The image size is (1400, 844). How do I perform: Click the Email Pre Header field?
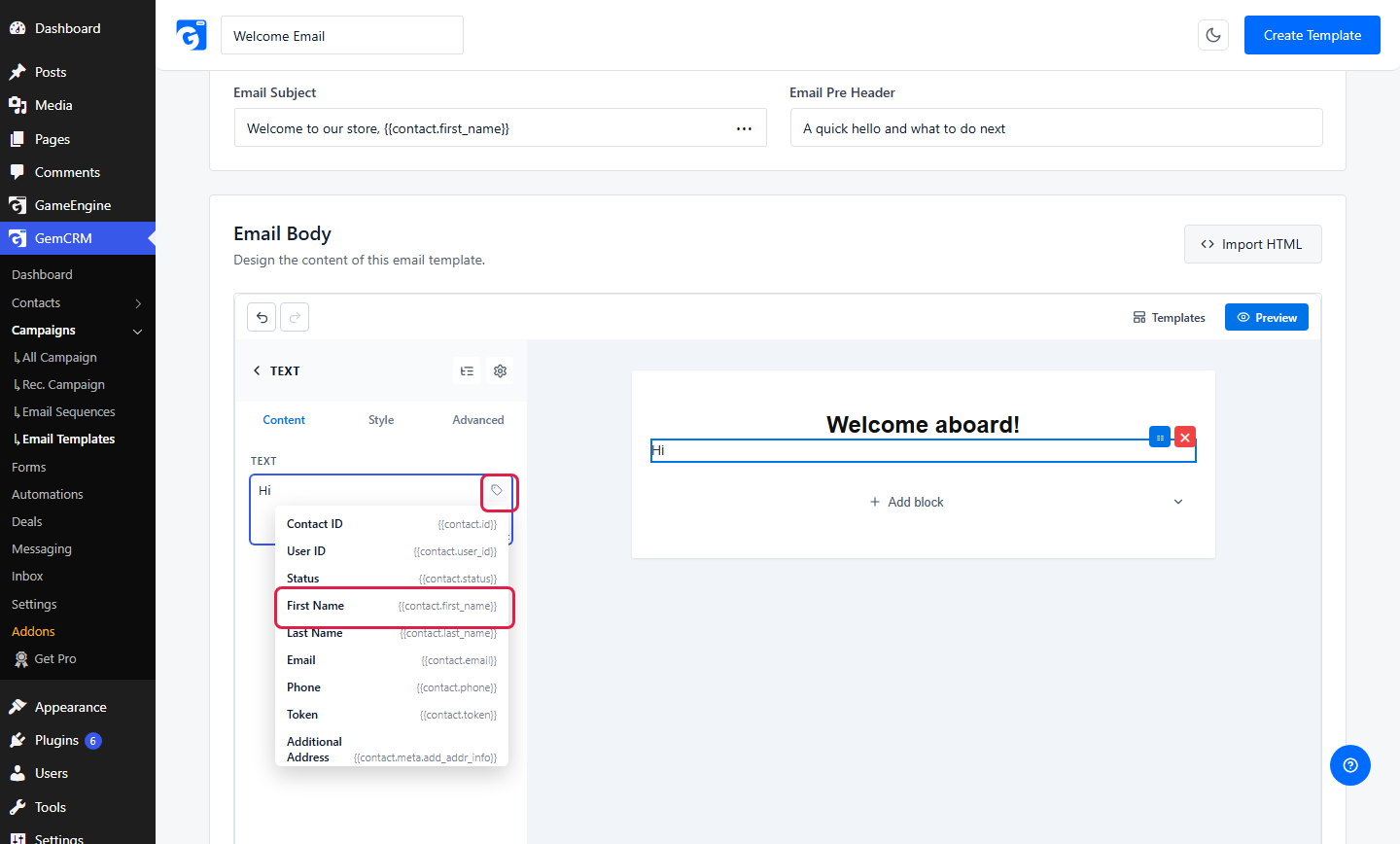[x=1057, y=127]
